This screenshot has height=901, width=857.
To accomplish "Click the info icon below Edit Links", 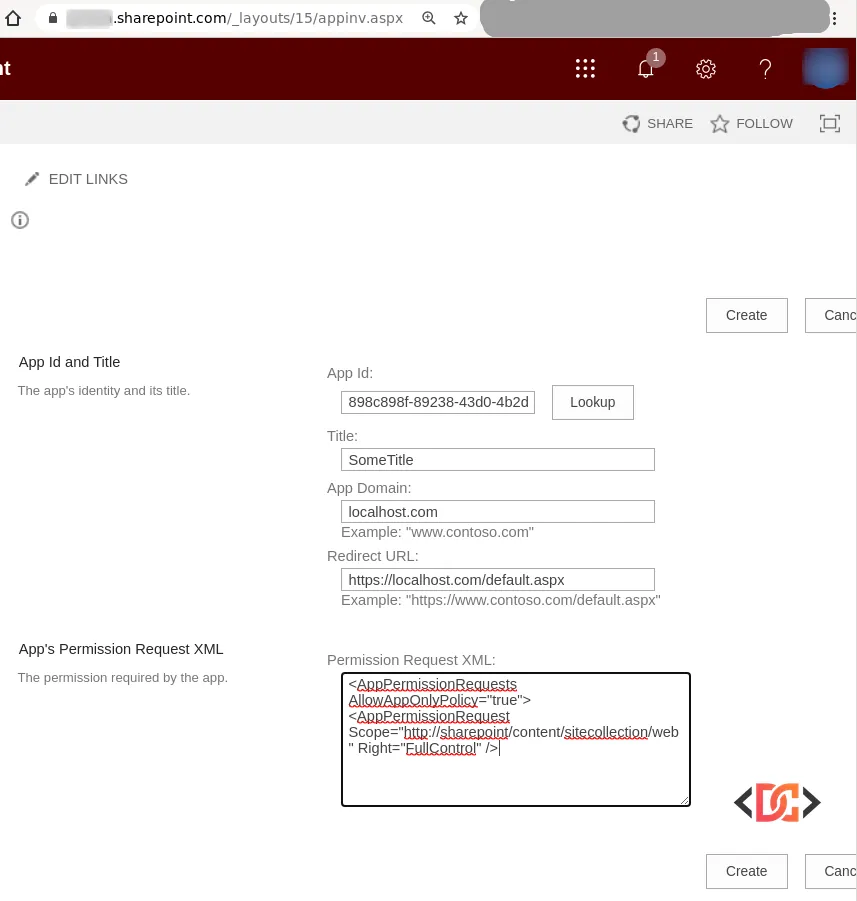I will 20,220.
